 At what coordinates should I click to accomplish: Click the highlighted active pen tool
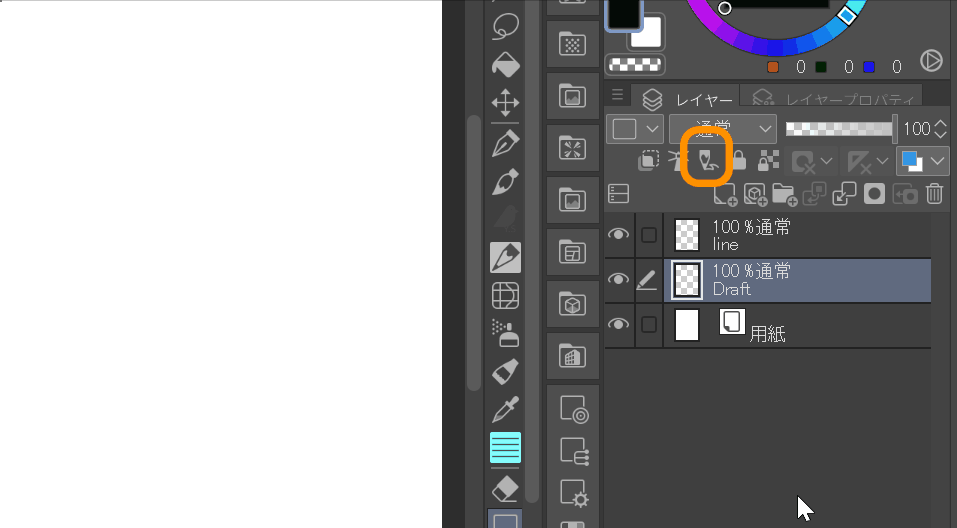coord(505,257)
